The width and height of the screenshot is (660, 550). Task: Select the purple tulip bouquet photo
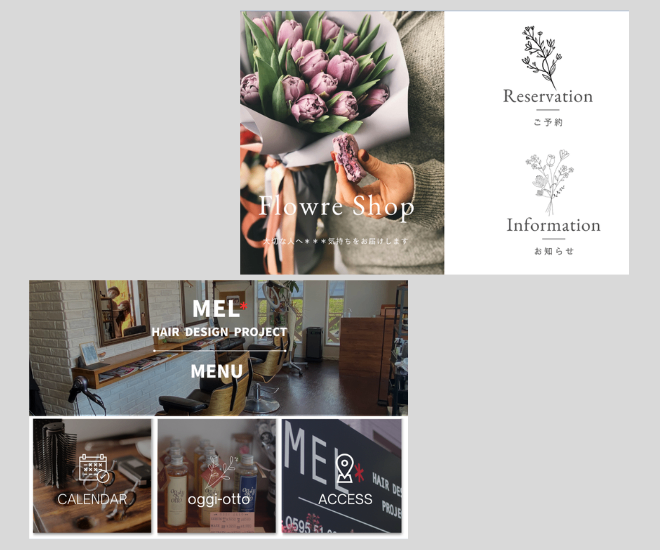[x=342, y=143]
